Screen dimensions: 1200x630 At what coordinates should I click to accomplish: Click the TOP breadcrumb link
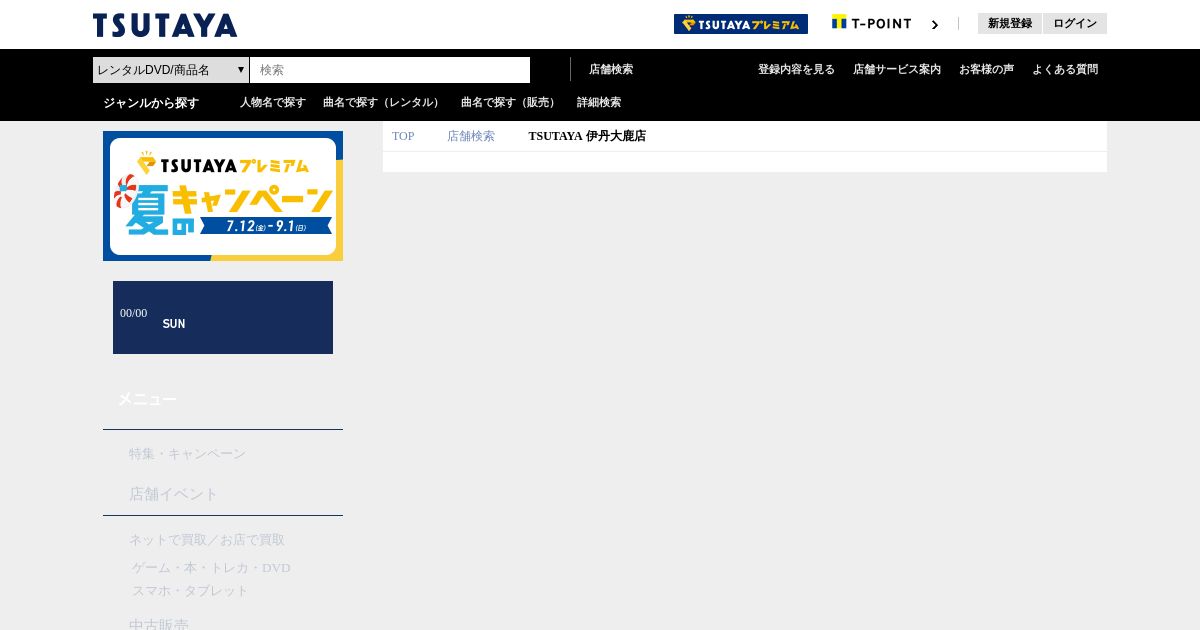[403, 136]
